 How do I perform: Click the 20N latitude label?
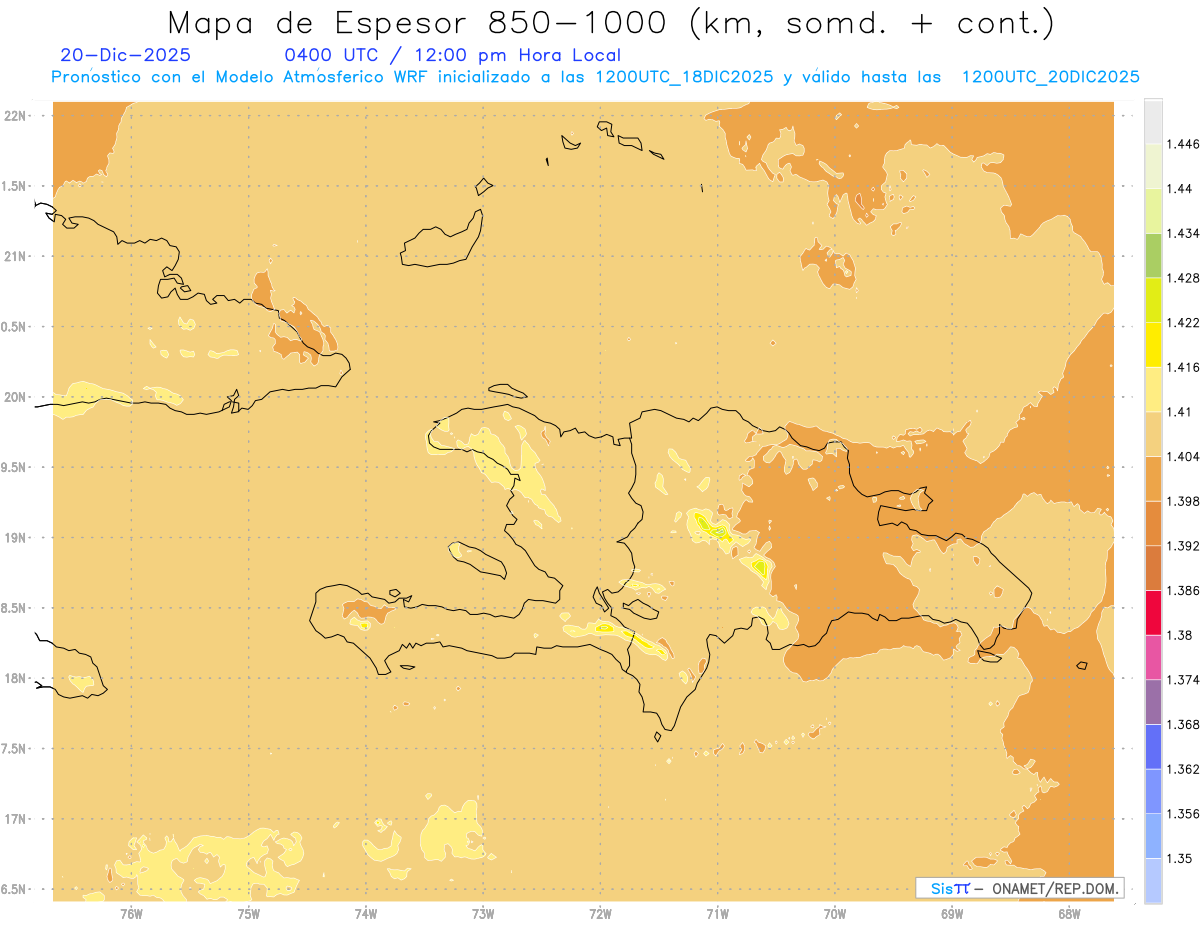pyautogui.click(x=15, y=397)
